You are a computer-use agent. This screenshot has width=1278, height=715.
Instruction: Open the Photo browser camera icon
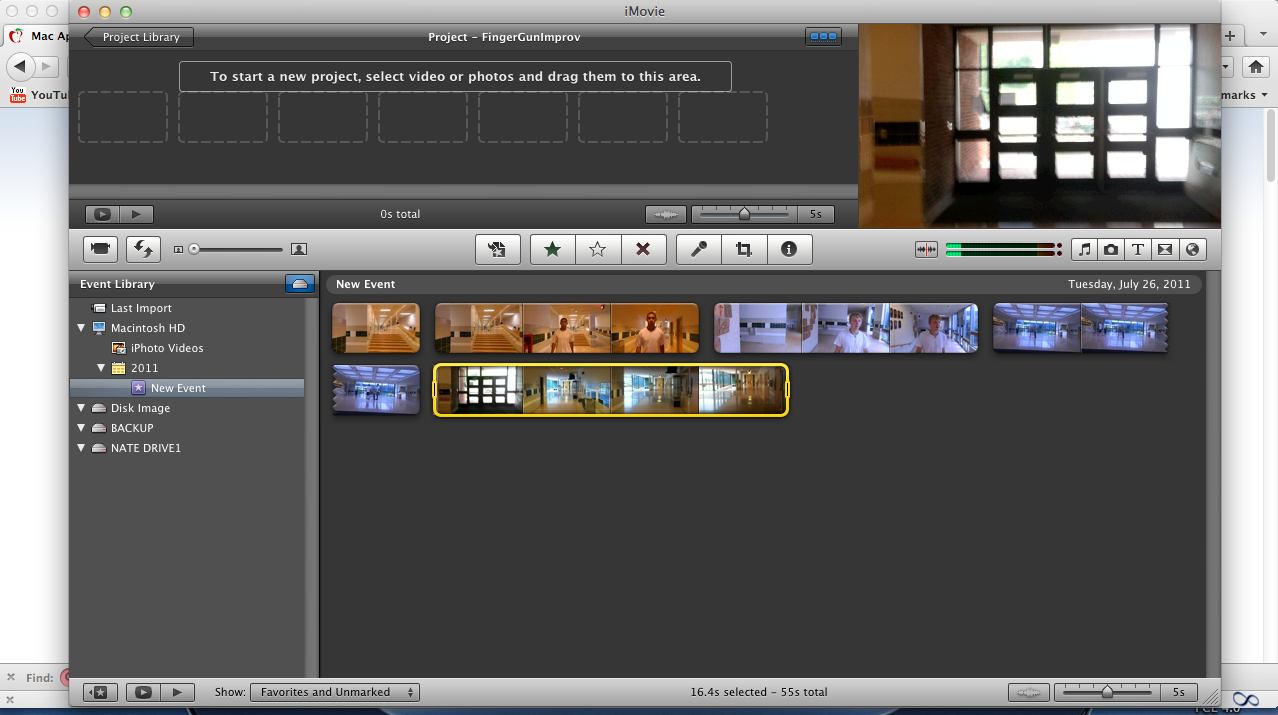1111,249
